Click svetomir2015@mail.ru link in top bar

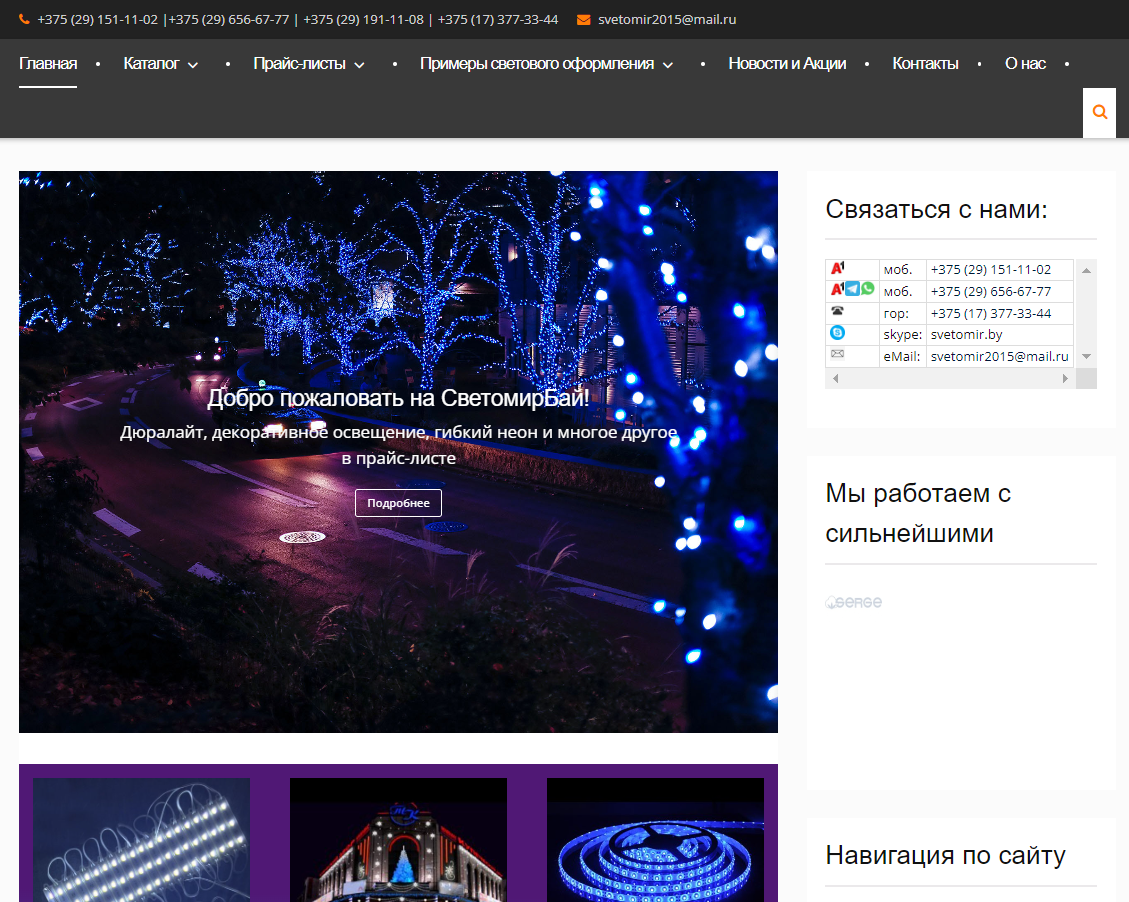click(x=667, y=19)
